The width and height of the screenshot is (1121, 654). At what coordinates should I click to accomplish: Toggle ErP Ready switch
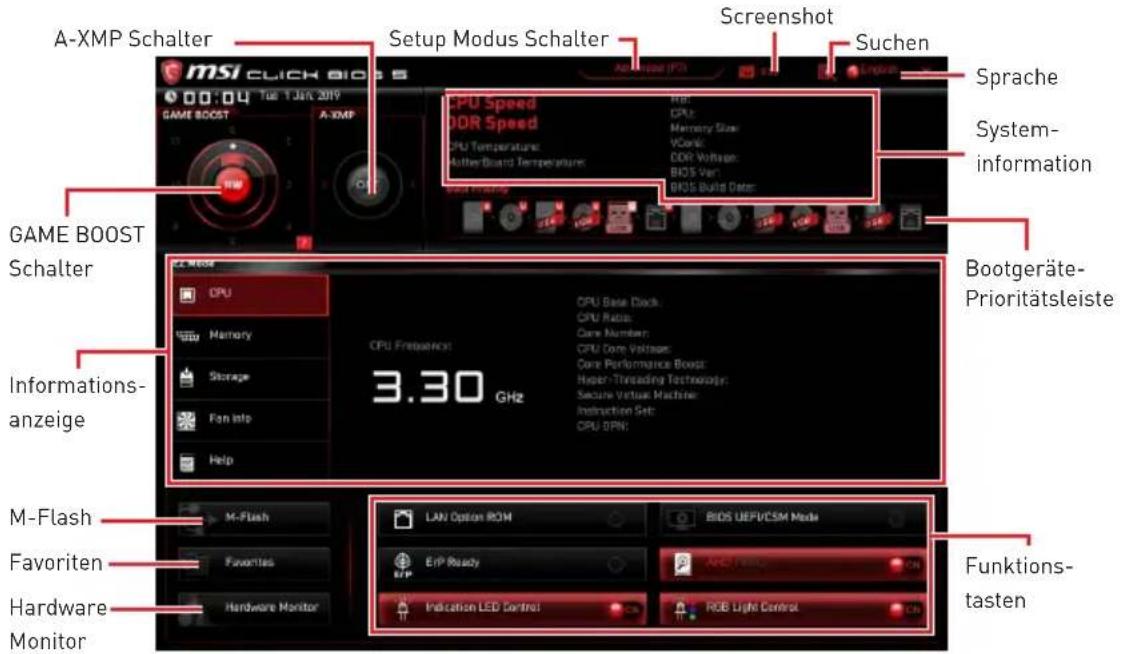[616, 564]
